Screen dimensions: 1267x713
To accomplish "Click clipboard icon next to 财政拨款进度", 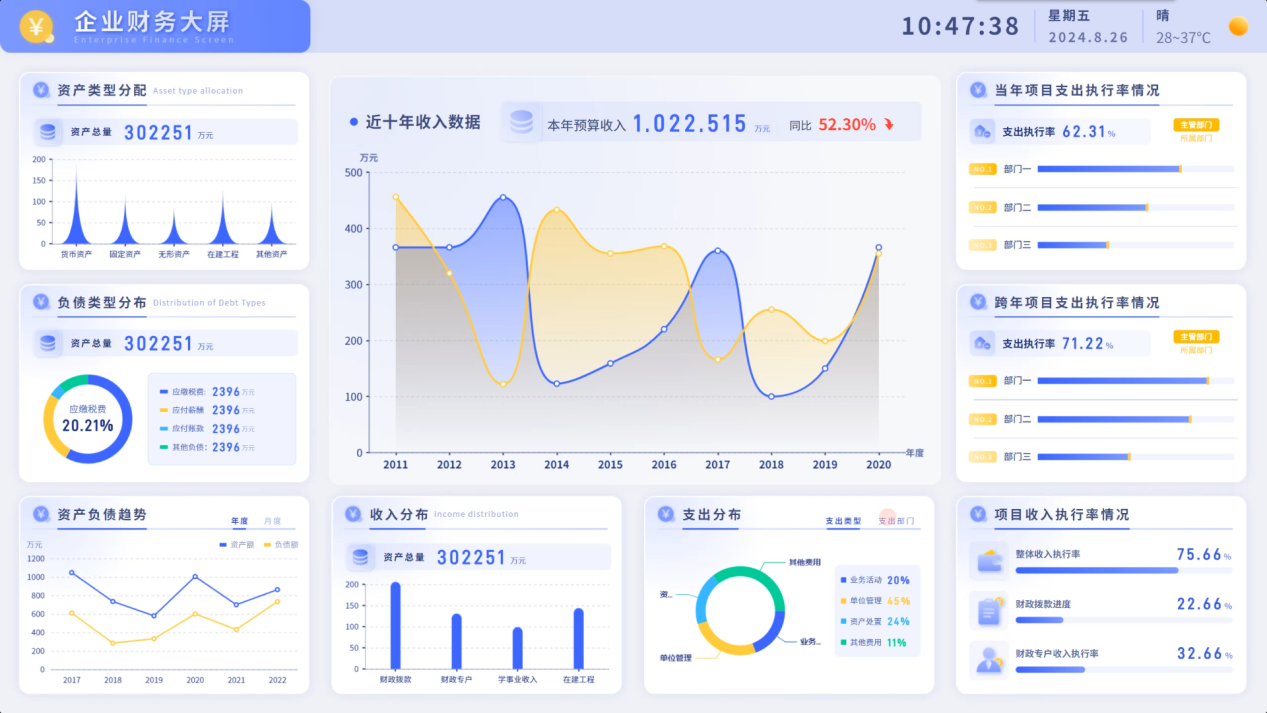I will point(989,610).
